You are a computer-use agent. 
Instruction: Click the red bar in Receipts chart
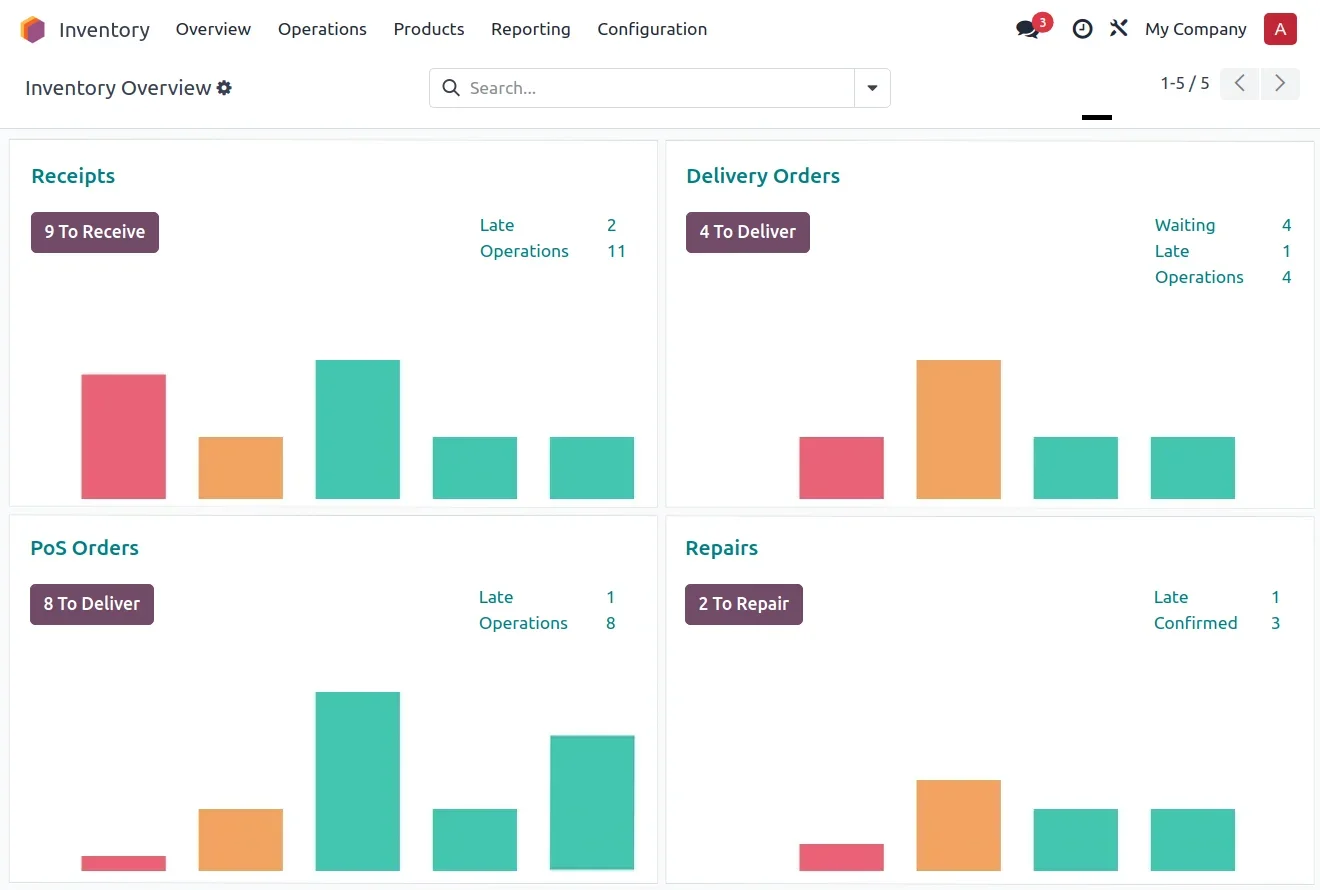[124, 436]
